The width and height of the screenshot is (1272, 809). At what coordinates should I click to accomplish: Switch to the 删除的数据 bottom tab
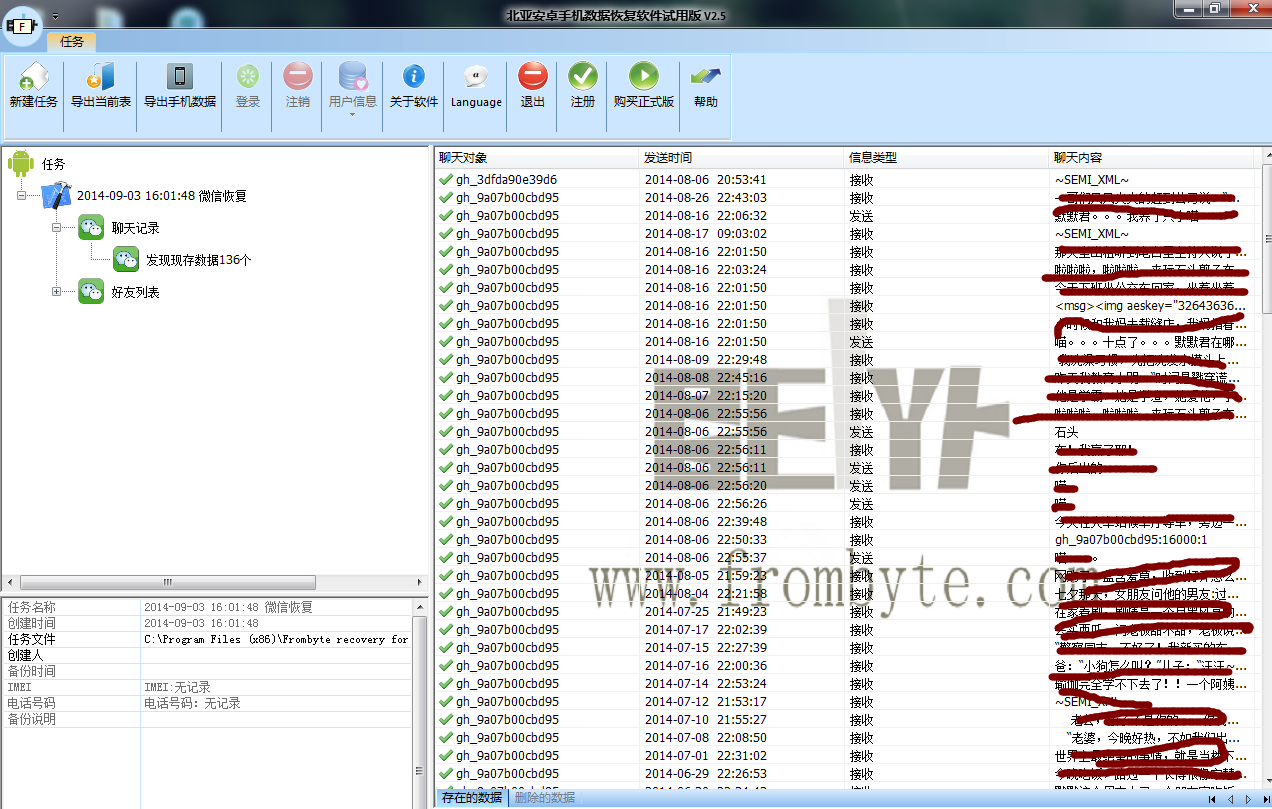545,798
